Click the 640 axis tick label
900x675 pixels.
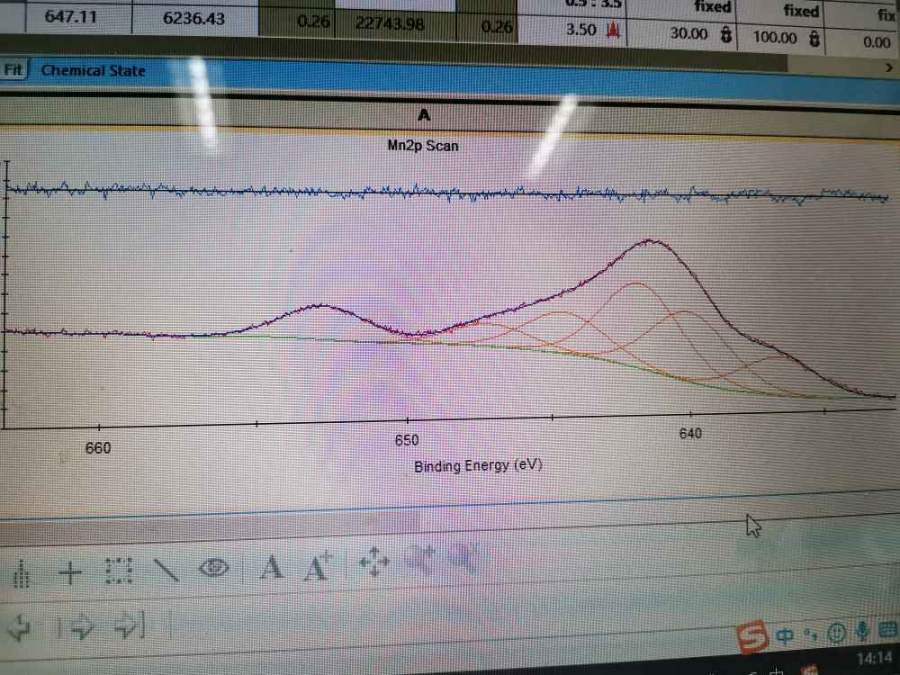click(690, 433)
